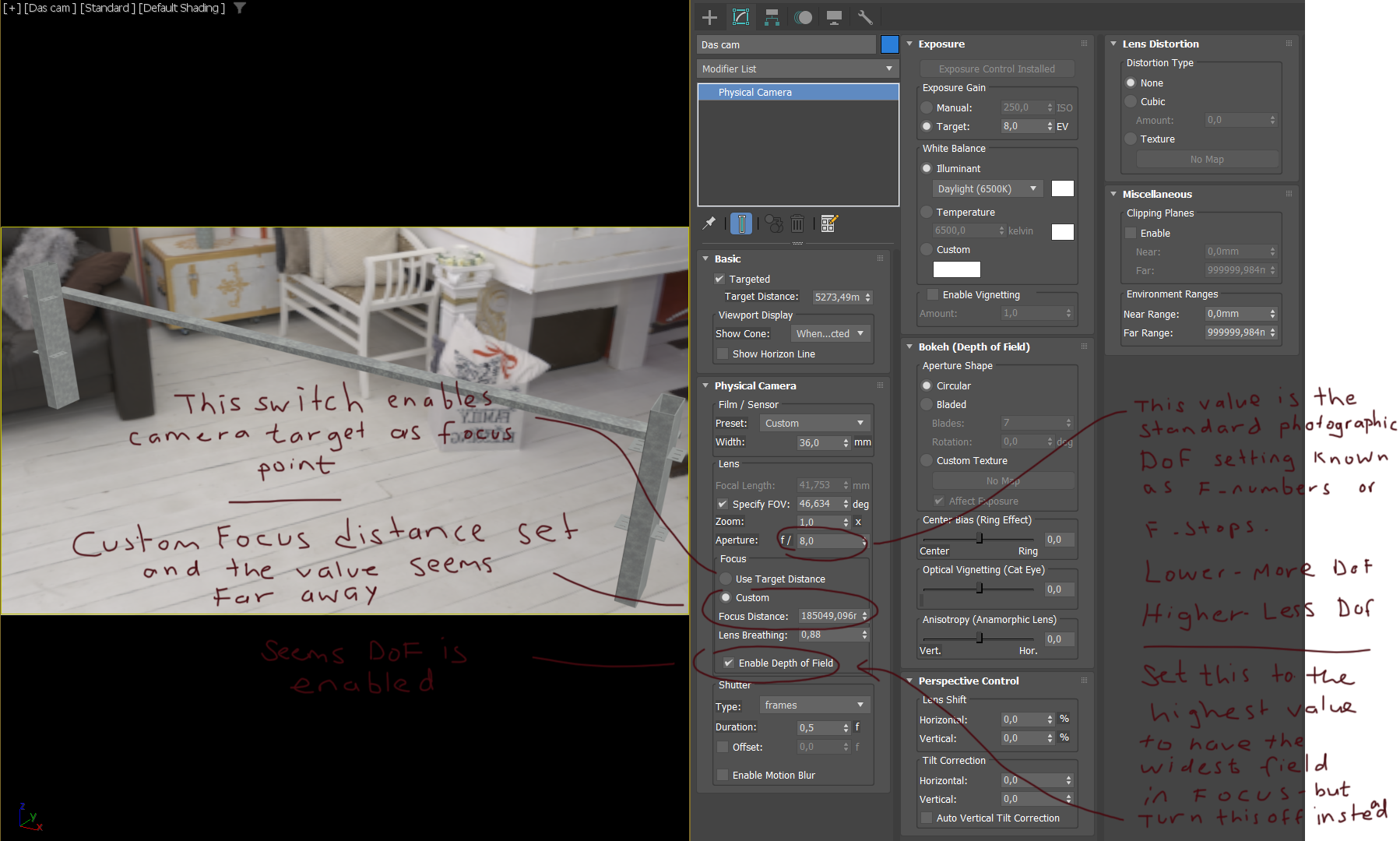1400x841 pixels.
Task: Remove modifier with the trash icon
Action: coord(797,223)
